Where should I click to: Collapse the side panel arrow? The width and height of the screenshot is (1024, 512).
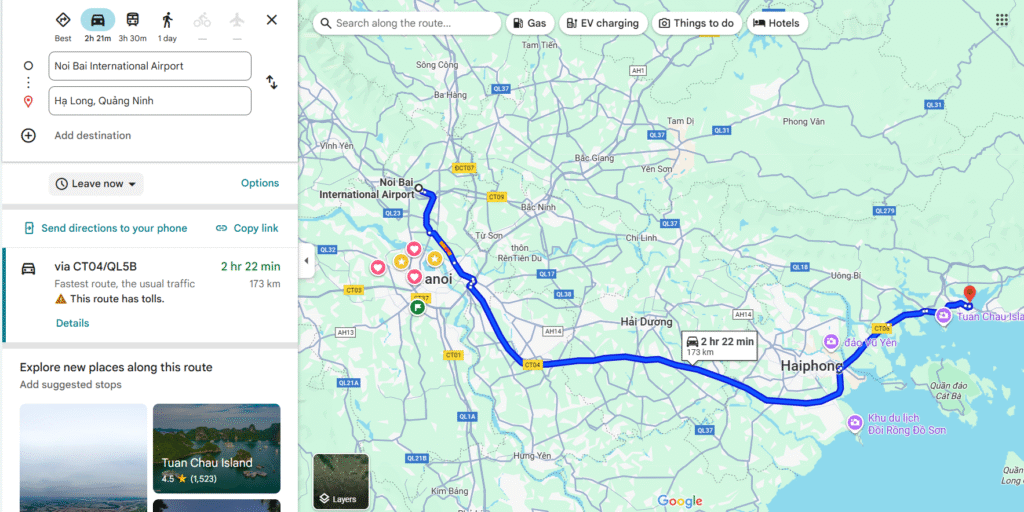pos(306,260)
